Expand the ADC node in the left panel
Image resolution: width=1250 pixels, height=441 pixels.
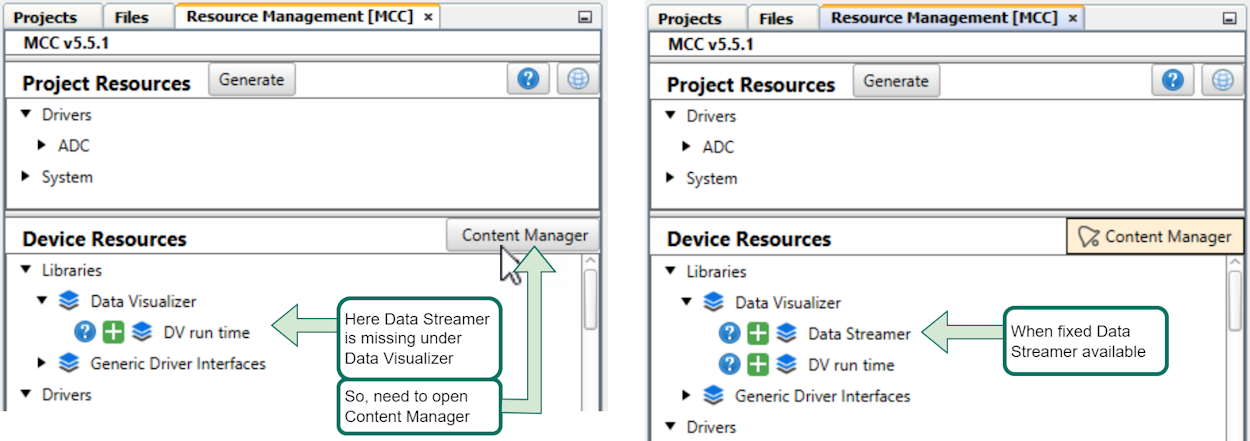(42, 146)
